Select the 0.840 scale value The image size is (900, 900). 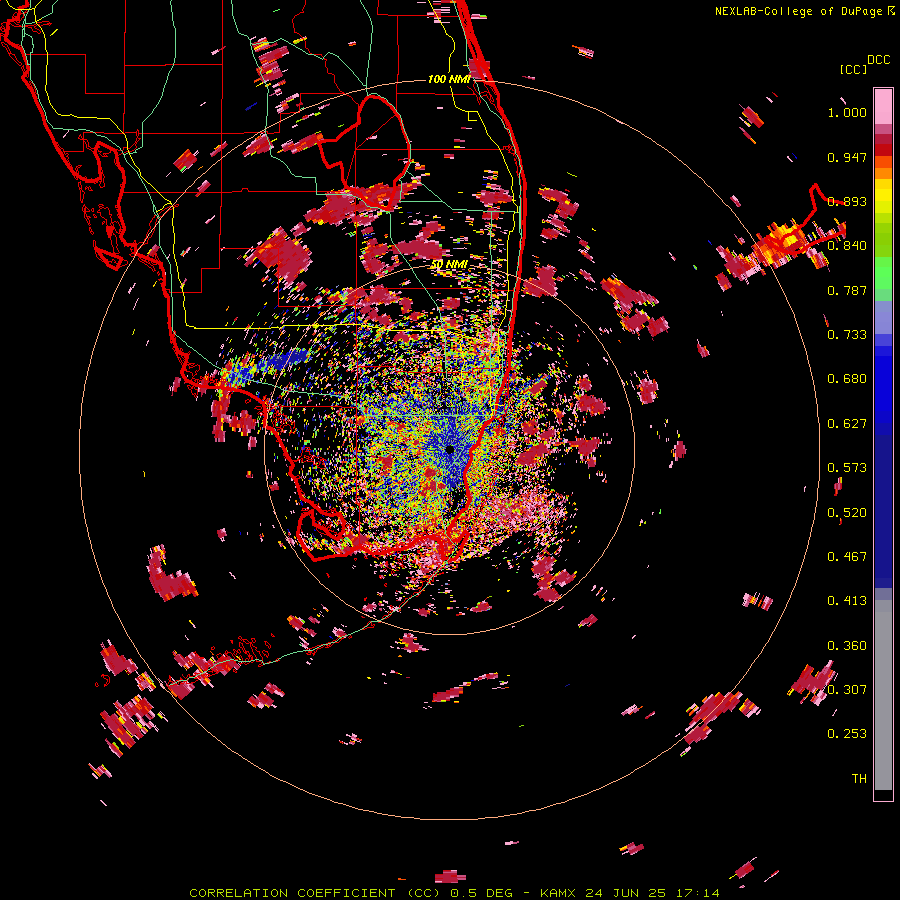tap(847, 246)
